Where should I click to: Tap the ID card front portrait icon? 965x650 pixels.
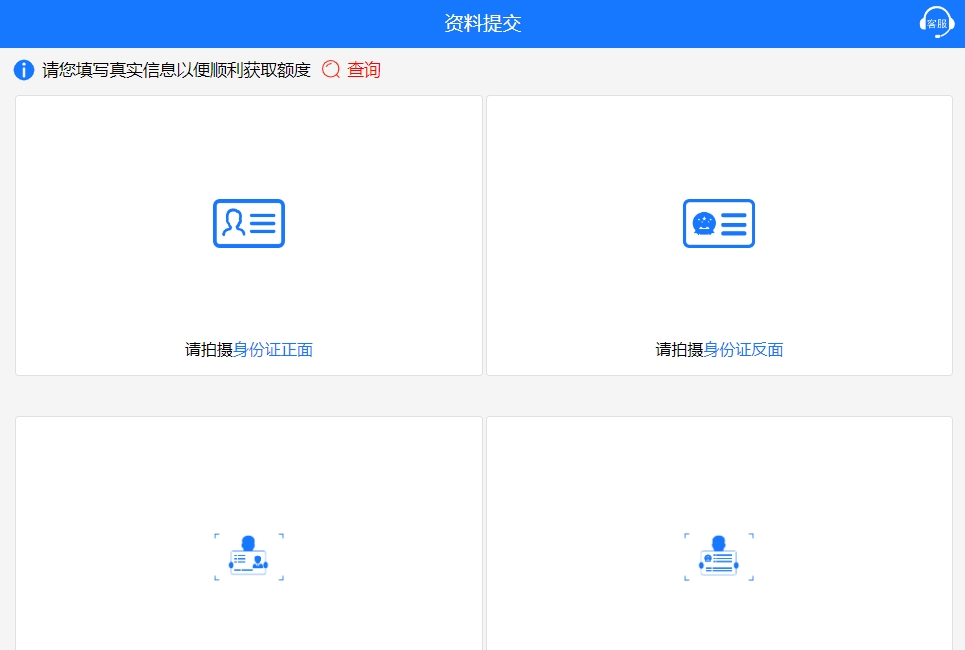pyautogui.click(x=249, y=223)
